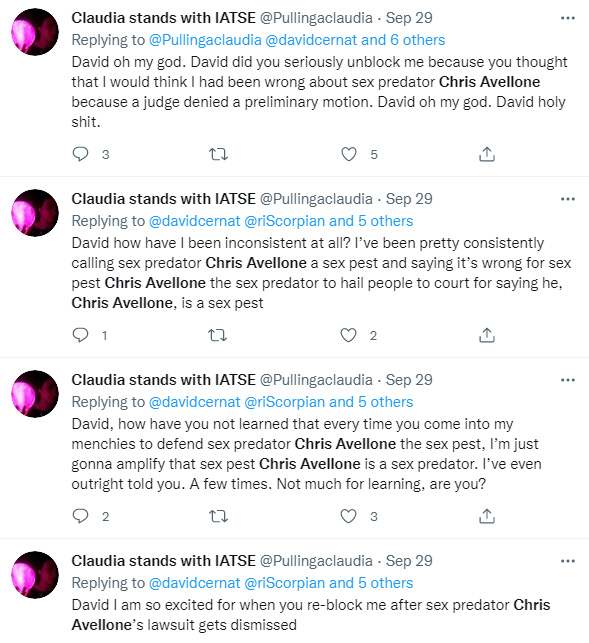
Task: Retweet the second tweet about being inconsistent
Action: (218, 335)
